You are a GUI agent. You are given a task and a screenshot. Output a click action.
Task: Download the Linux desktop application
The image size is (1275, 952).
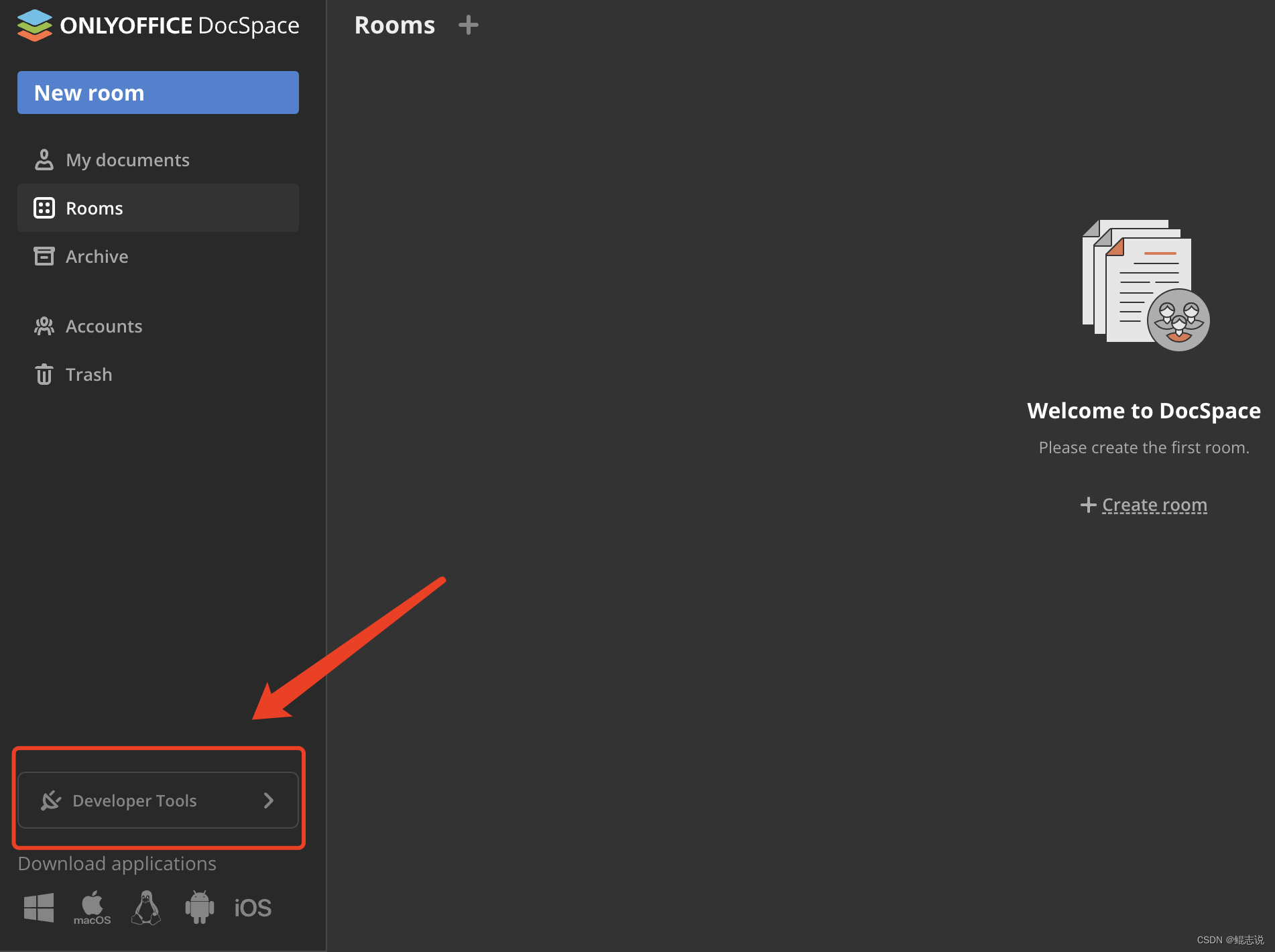146,908
